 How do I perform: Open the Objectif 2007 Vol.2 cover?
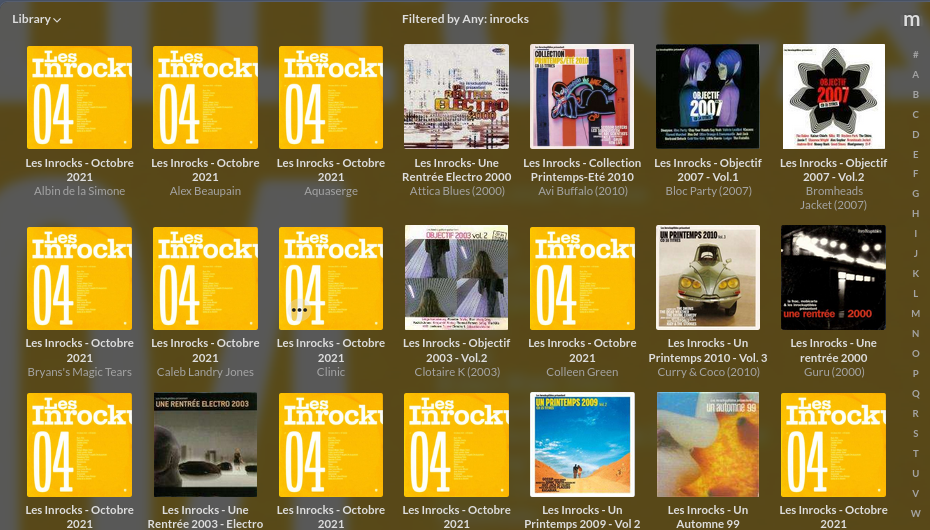coord(833,97)
